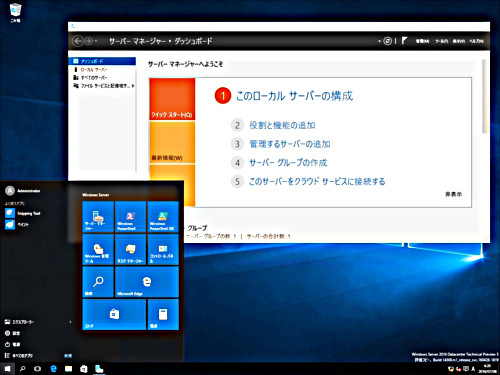Click the Server Manager vertical scrollbar
Screen dimensions: 500x375
click(485, 97)
